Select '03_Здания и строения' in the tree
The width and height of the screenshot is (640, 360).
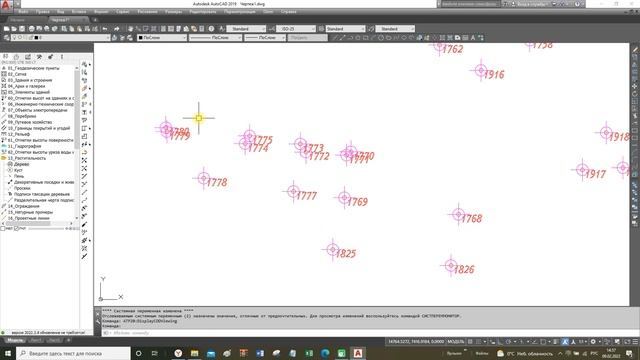(x=30, y=80)
